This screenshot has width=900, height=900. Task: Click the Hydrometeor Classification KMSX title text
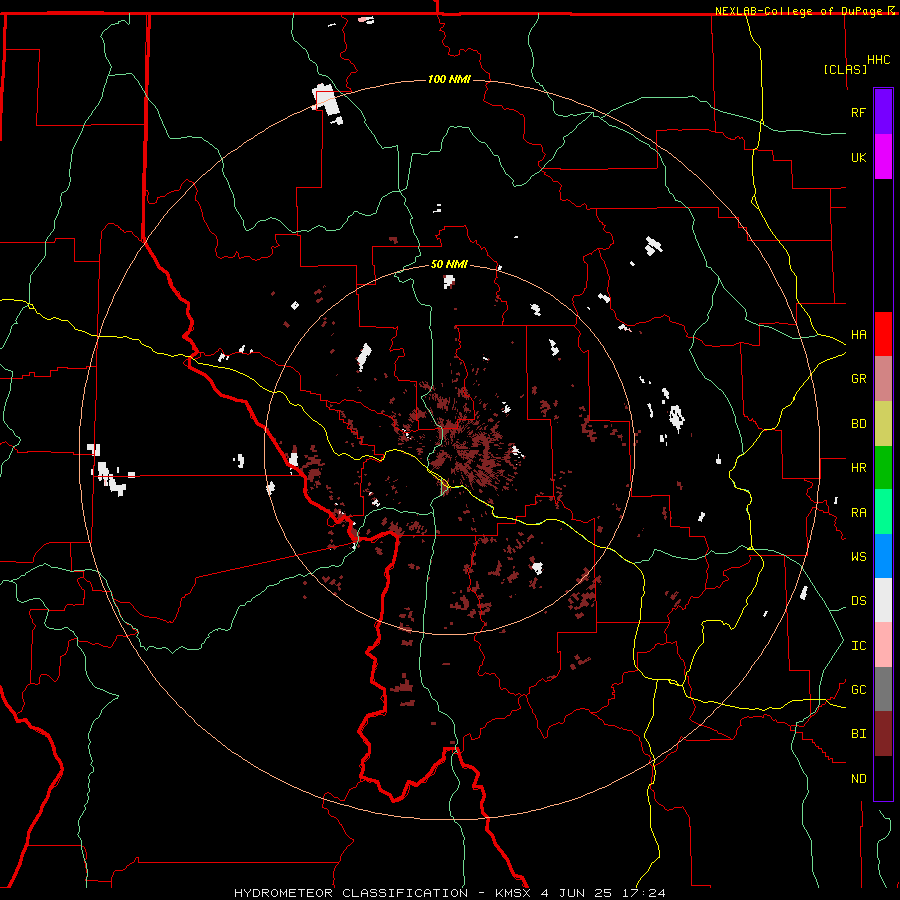click(450, 893)
